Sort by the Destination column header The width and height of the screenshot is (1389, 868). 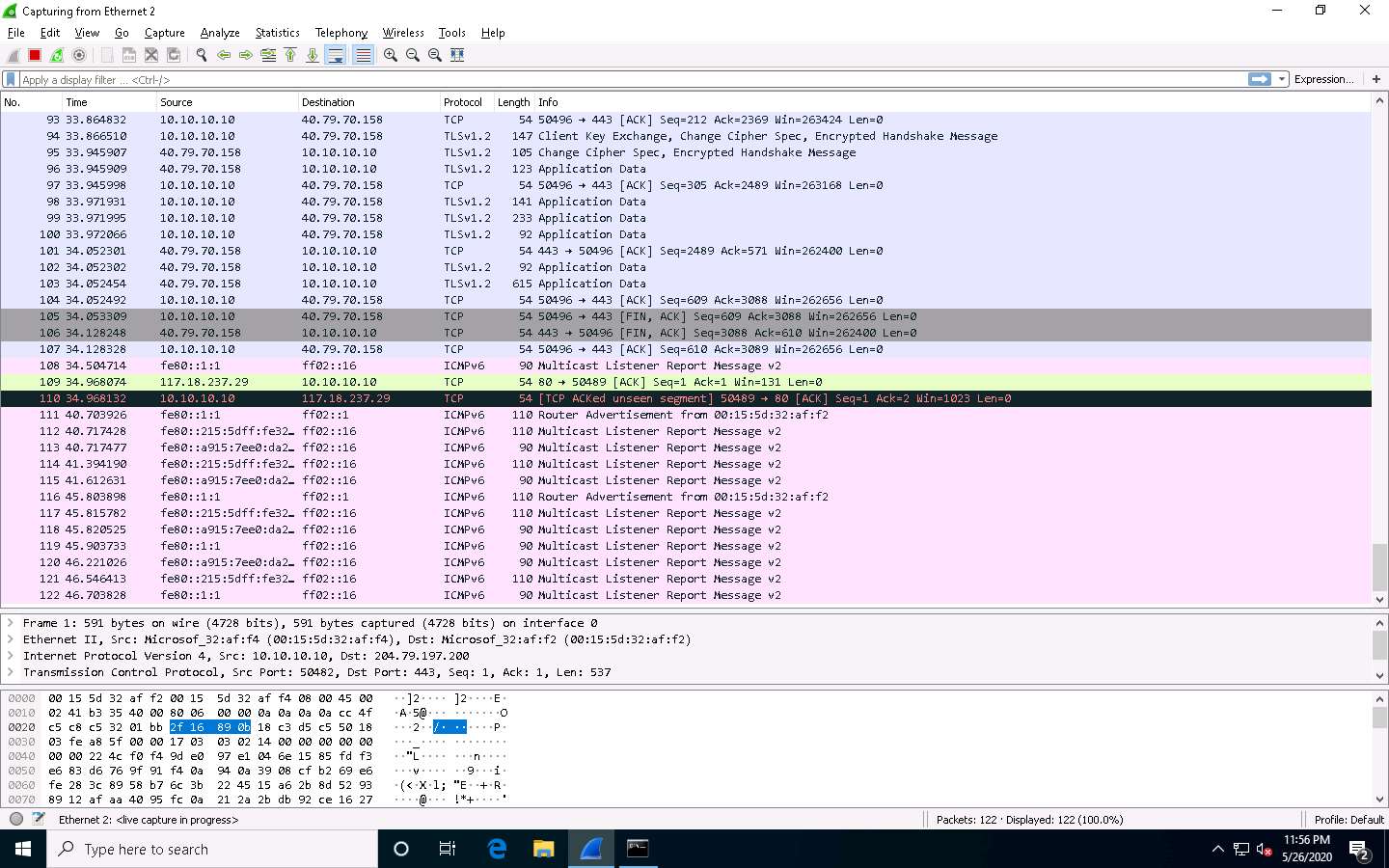368,102
